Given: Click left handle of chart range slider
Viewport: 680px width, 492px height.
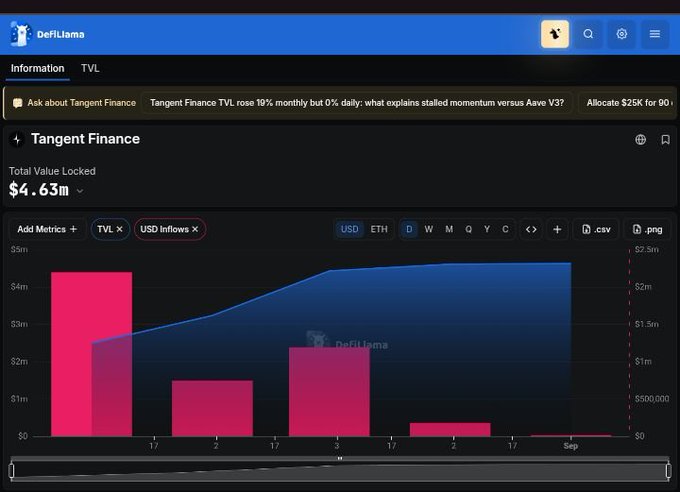Looking at the screenshot, I should click(11, 471).
